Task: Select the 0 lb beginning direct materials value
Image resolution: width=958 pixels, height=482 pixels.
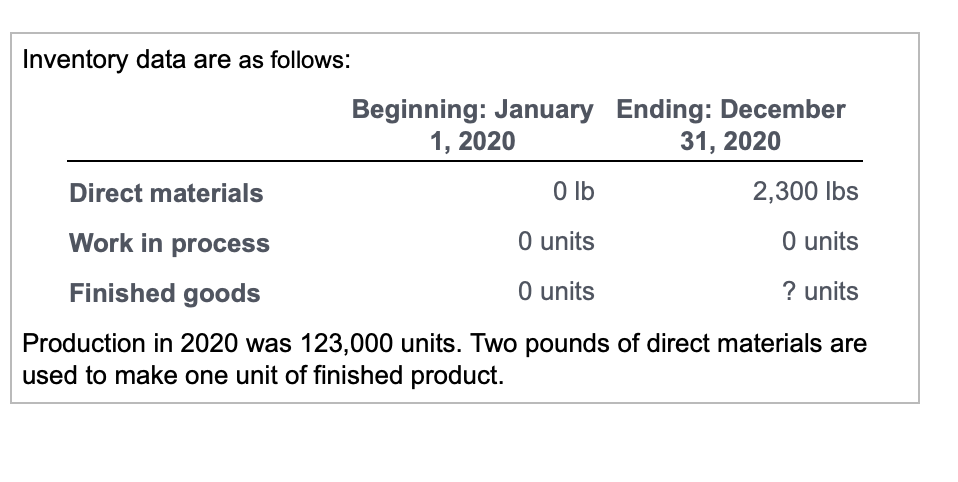Action: (574, 192)
